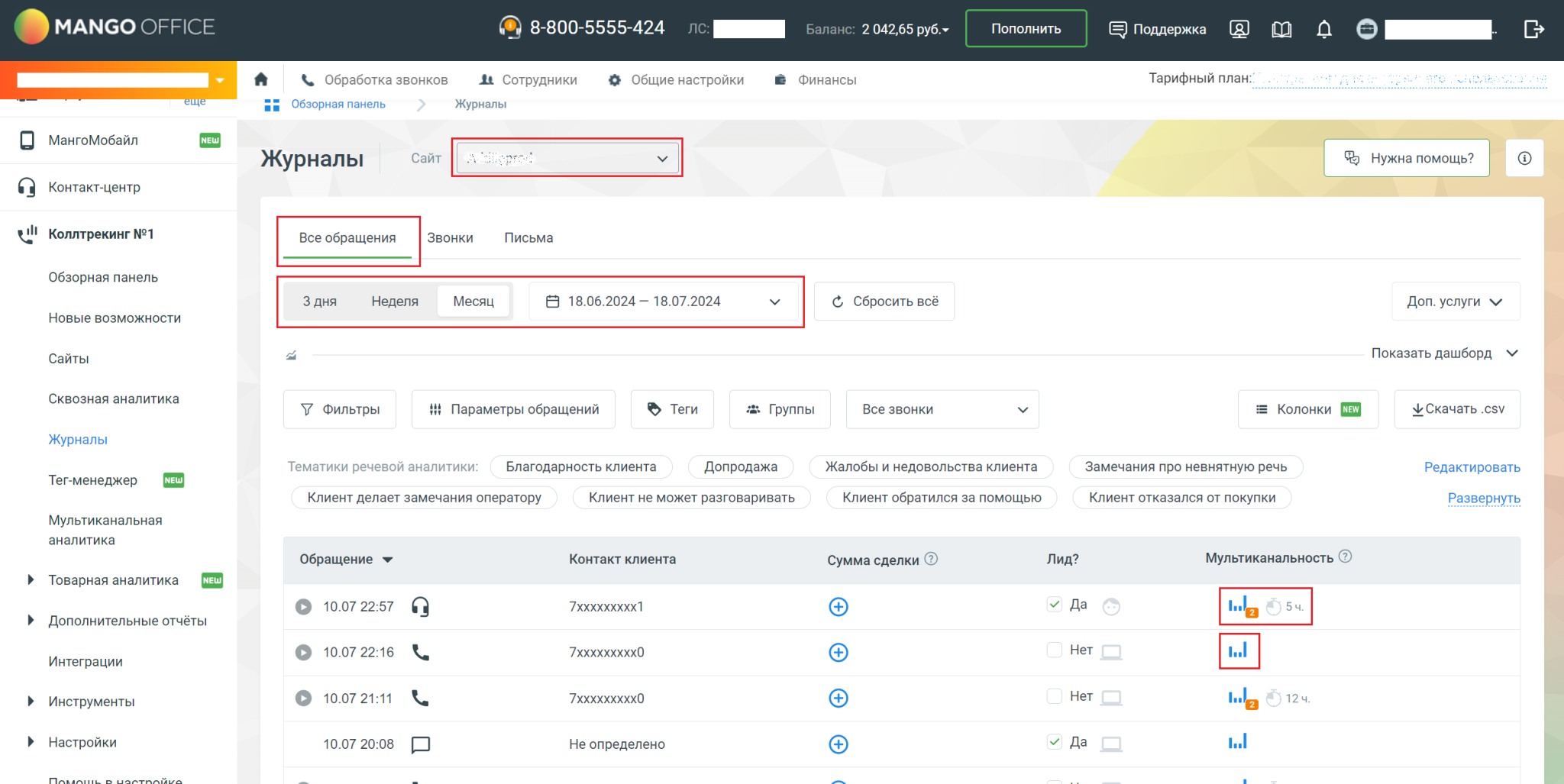Open the home icon in navigation bar
This screenshot has width=1564, height=784.
261,79
